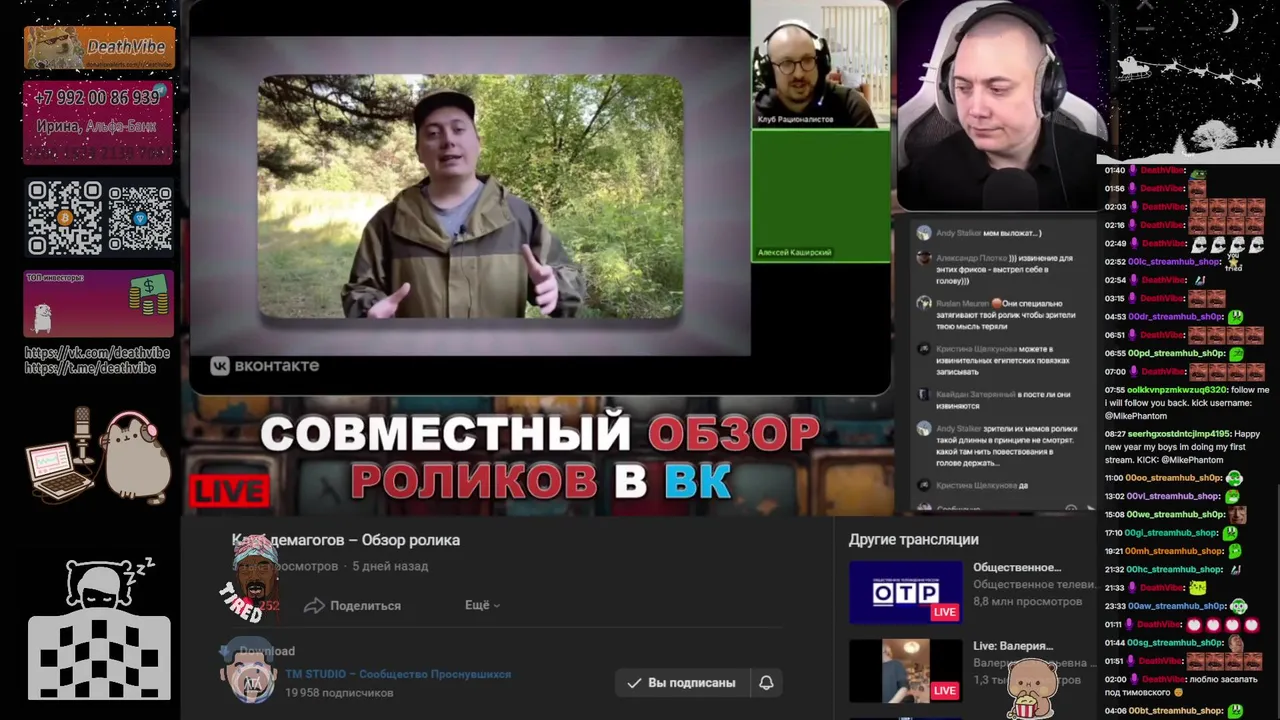Screen dimensions: 1280x720
Task: Click the video title 'Клуб демагогов – Обзор ролика'
Action: pyautogui.click(x=346, y=540)
